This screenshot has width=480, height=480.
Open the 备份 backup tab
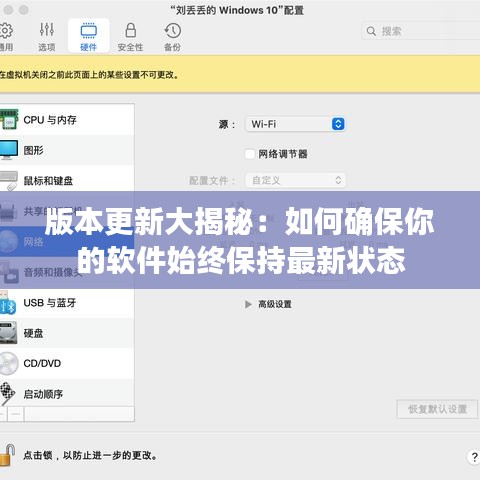tap(172, 36)
